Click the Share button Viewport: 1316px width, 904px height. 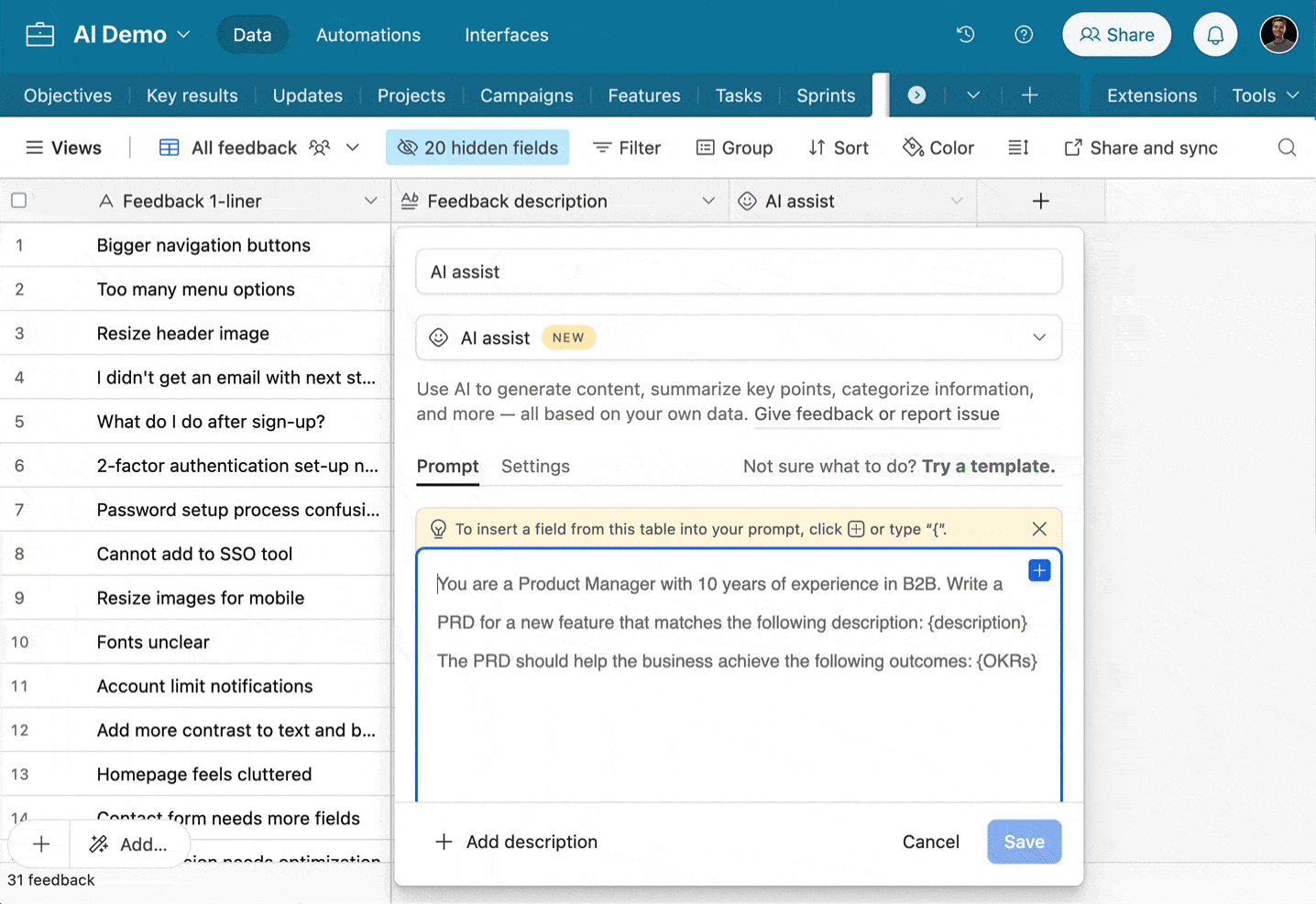(1116, 35)
